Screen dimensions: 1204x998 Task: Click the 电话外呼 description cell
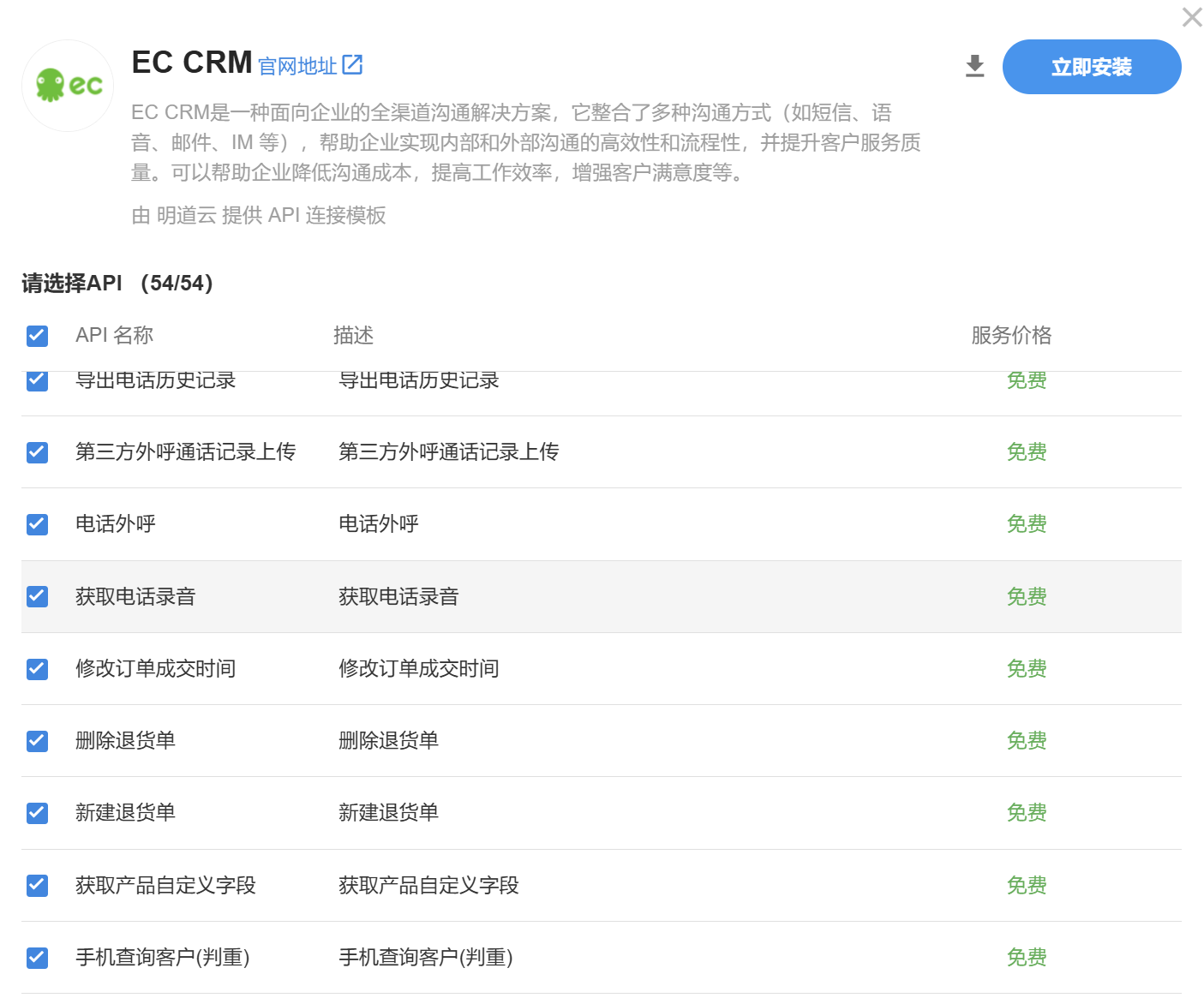tap(379, 523)
